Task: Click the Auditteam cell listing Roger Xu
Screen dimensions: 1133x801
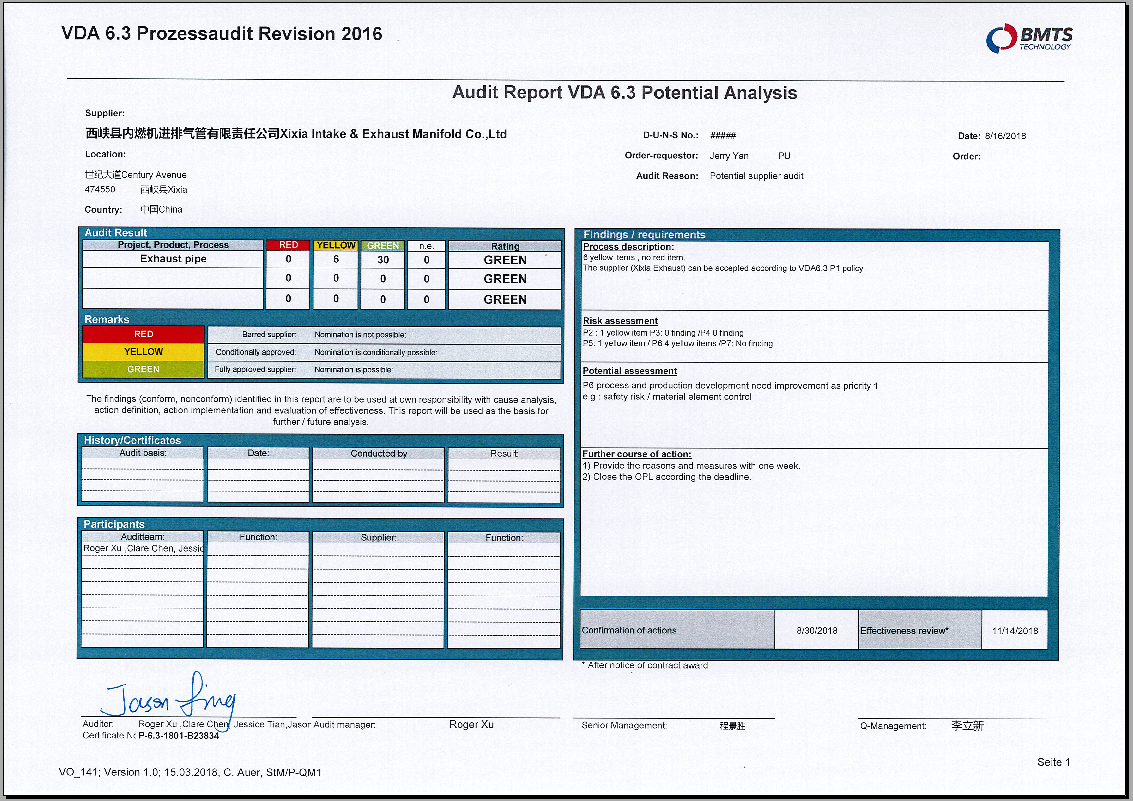Action: coord(142,549)
